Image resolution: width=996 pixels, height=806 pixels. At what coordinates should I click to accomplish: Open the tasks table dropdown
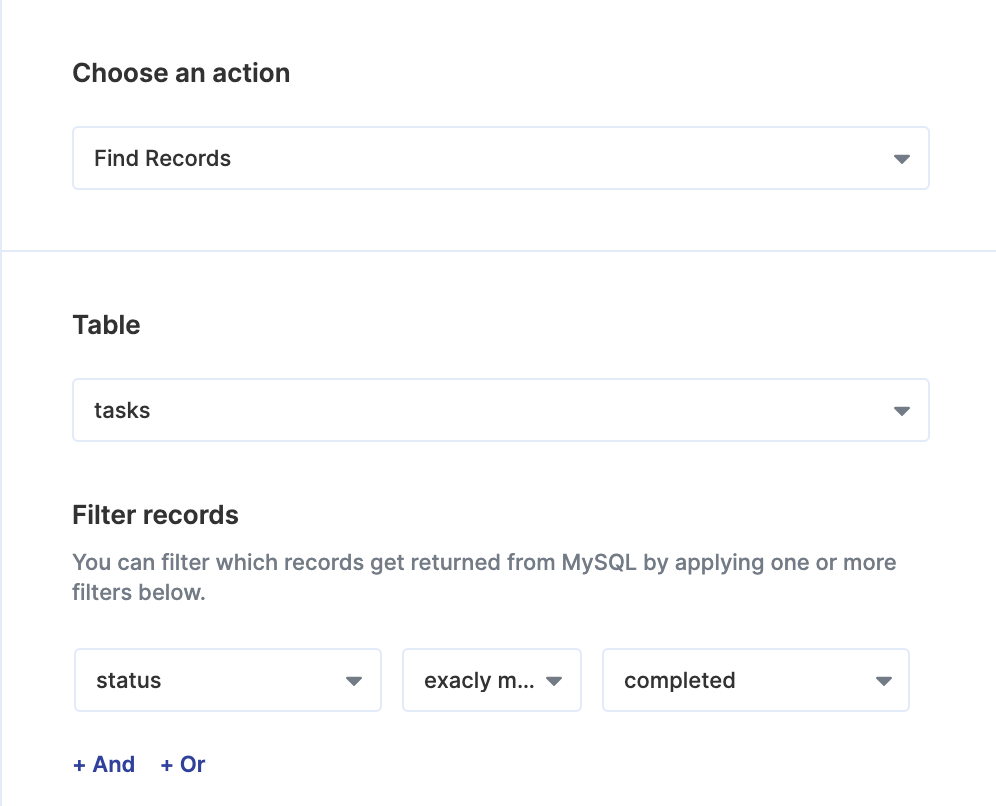click(x=501, y=410)
